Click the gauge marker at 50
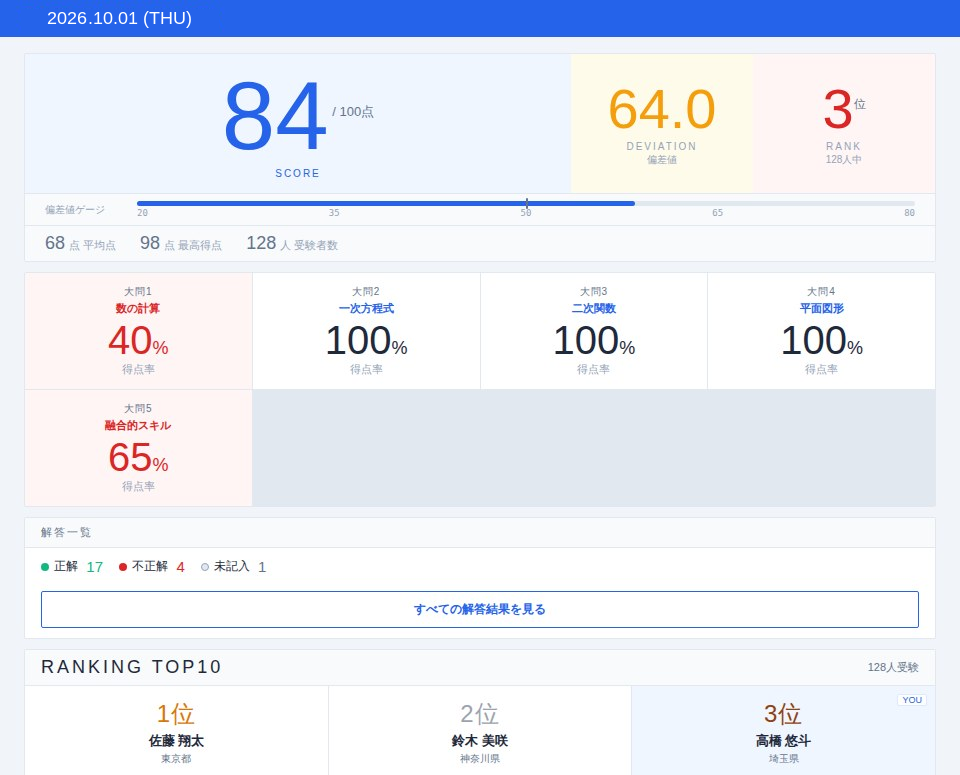Screen dimensions: 960x775 pos(527,203)
